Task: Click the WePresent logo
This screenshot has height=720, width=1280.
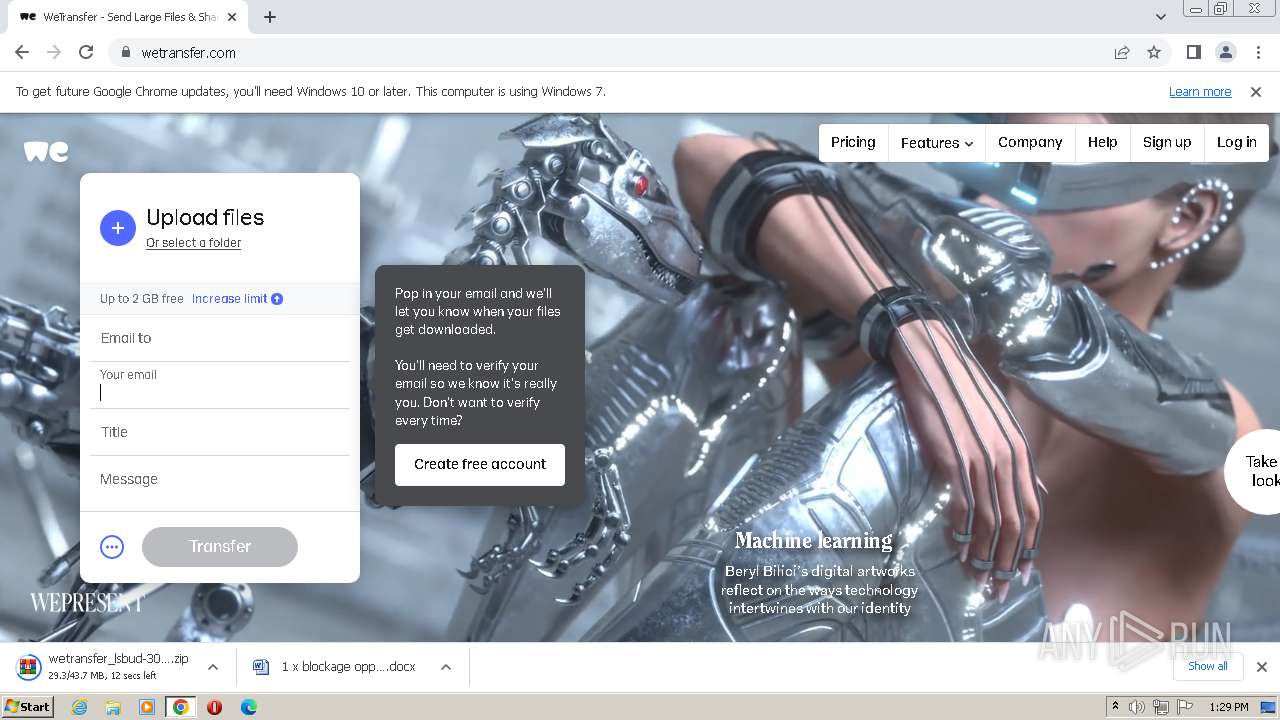Action: click(x=87, y=602)
